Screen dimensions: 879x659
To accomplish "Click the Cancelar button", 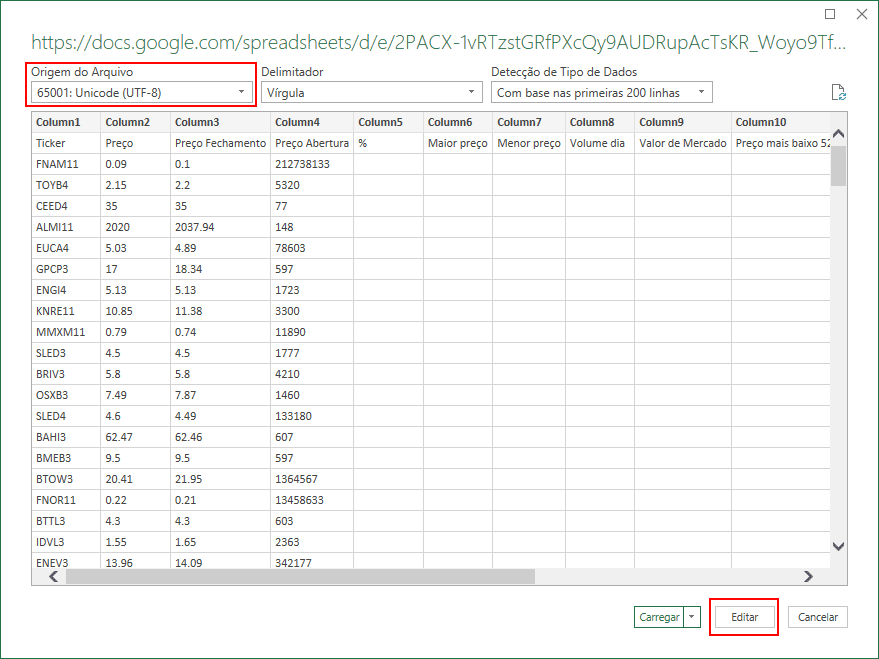I will pyautogui.click(x=817, y=618).
